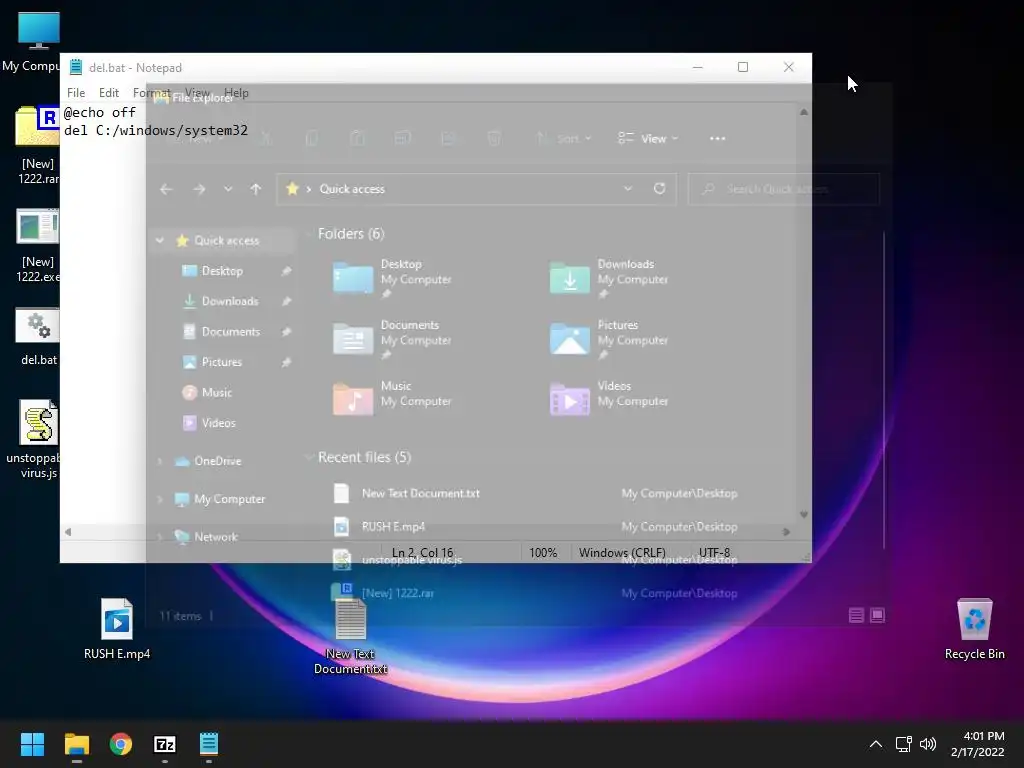Click the Copy icon in File Explorer toolbar
The height and width of the screenshot is (768, 1024).
312,138
